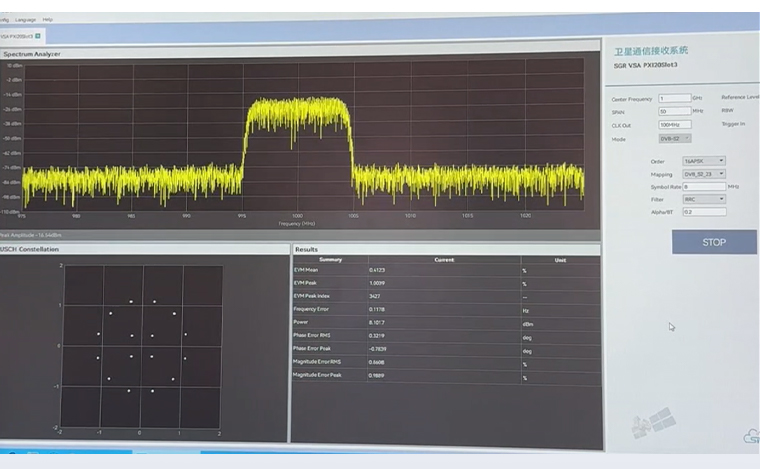Image resolution: width=760 pixels, height=469 pixels.
Task: Open the Order 16APSK dropdown
Action: point(704,161)
